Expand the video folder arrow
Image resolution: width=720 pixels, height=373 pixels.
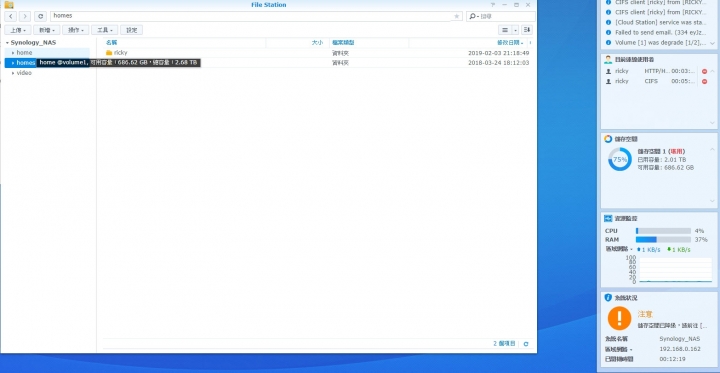pyautogui.click(x=13, y=73)
